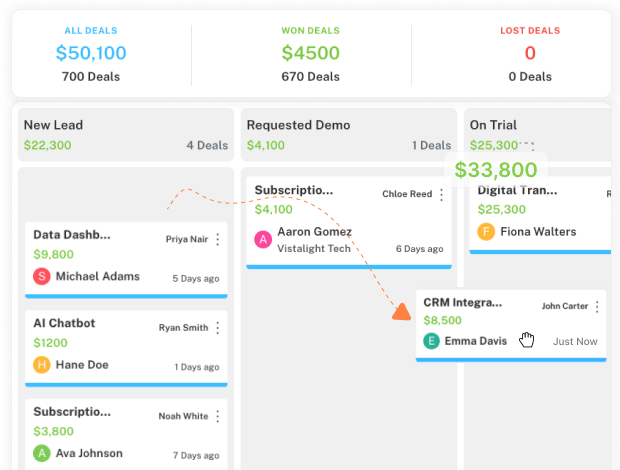Screen dimensions: 620x470
Task: Select the Won Deals summary
Action: click(310, 54)
